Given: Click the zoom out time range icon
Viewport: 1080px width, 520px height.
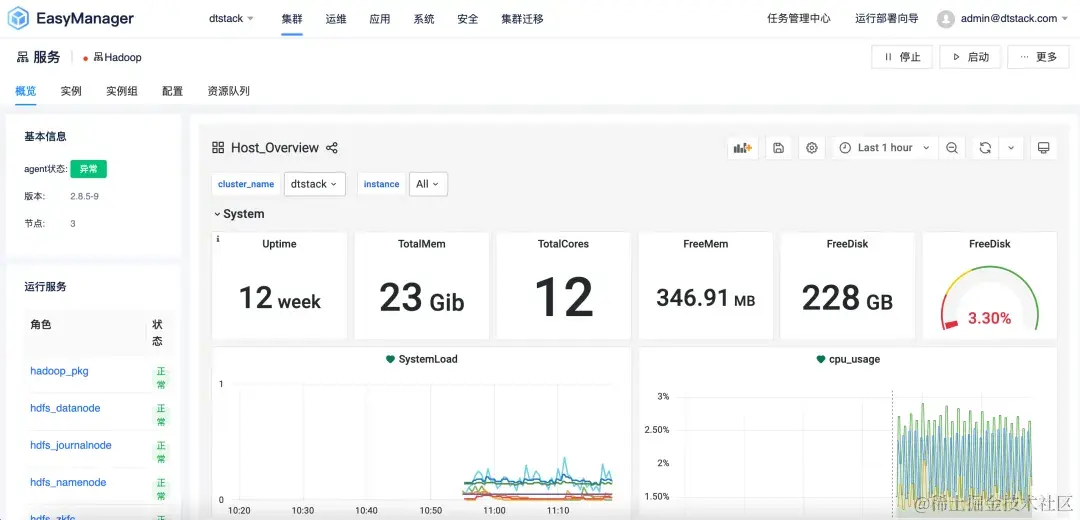Looking at the screenshot, I should point(952,148).
